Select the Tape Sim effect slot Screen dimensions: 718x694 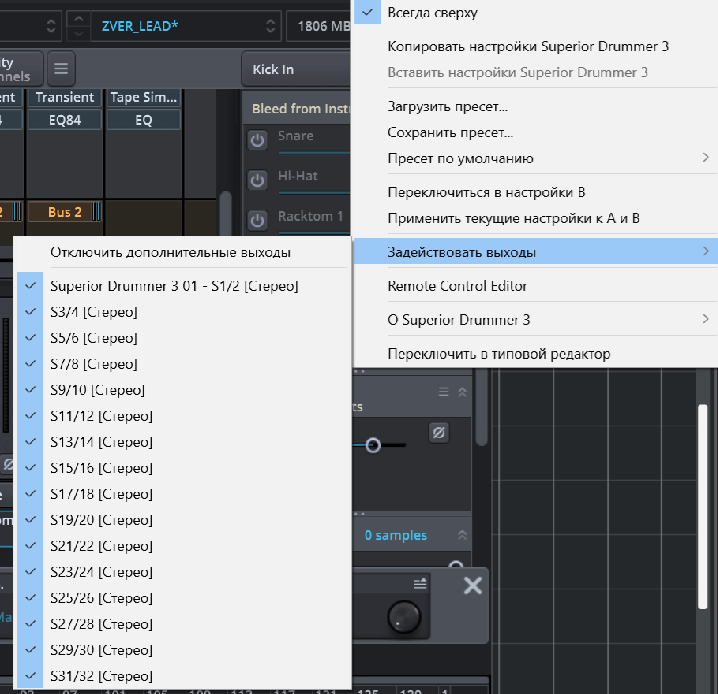coord(143,98)
